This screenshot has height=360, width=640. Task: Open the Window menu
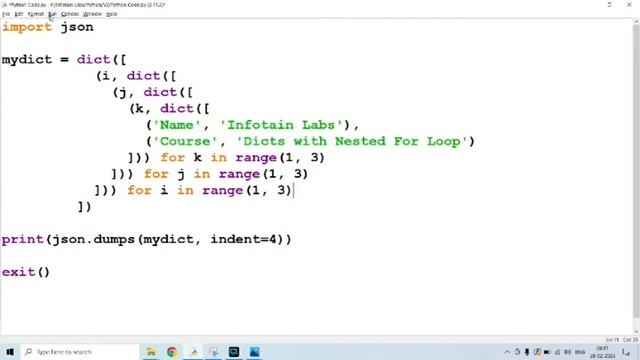[92, 14]
